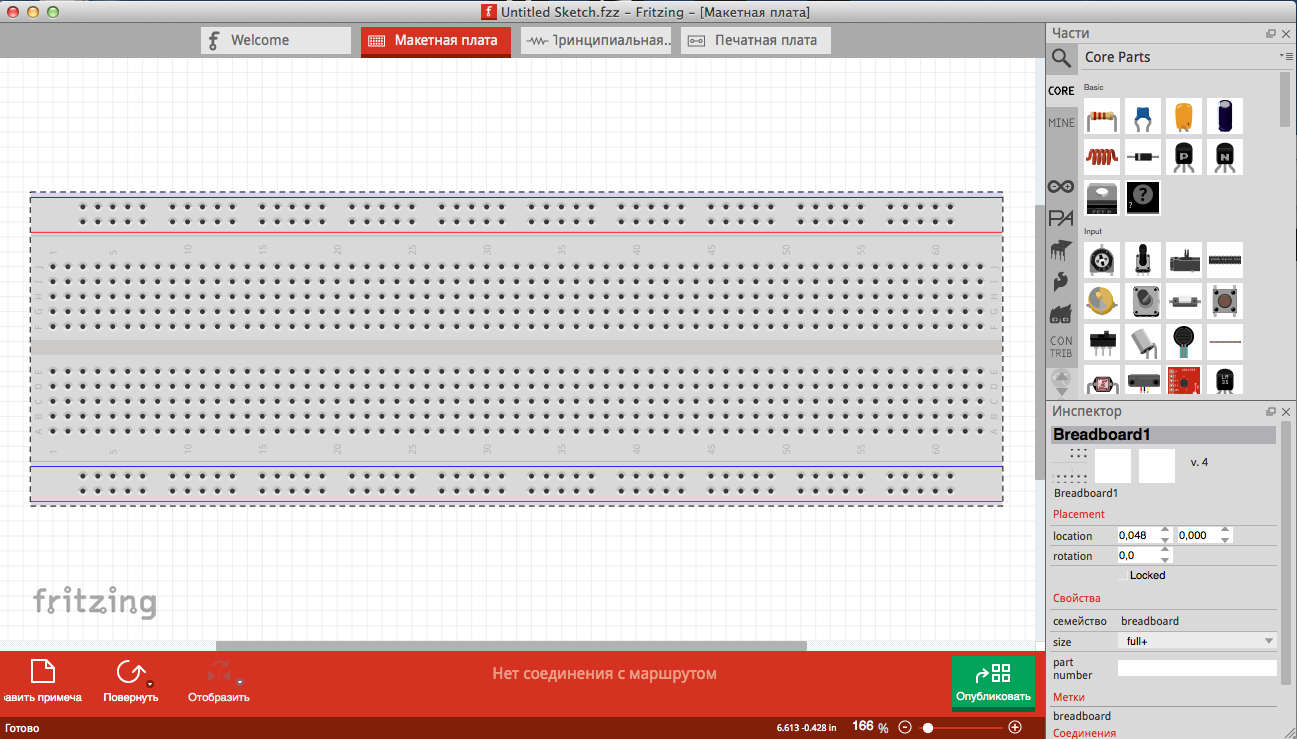Click the Нет соединения с маршрутом message
The height and width of the screenshot is (739, 1297).
coord(605,674)
